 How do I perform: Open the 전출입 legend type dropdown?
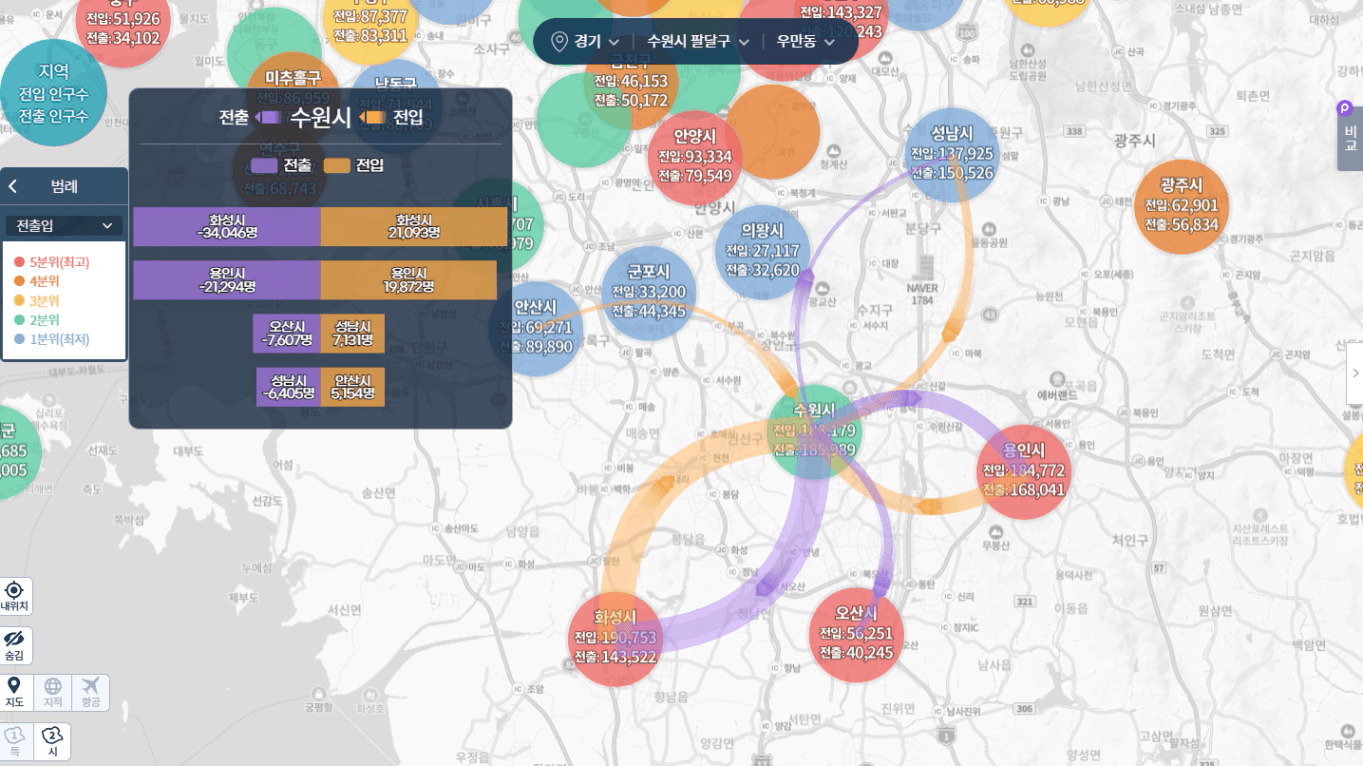pos(64,226)
